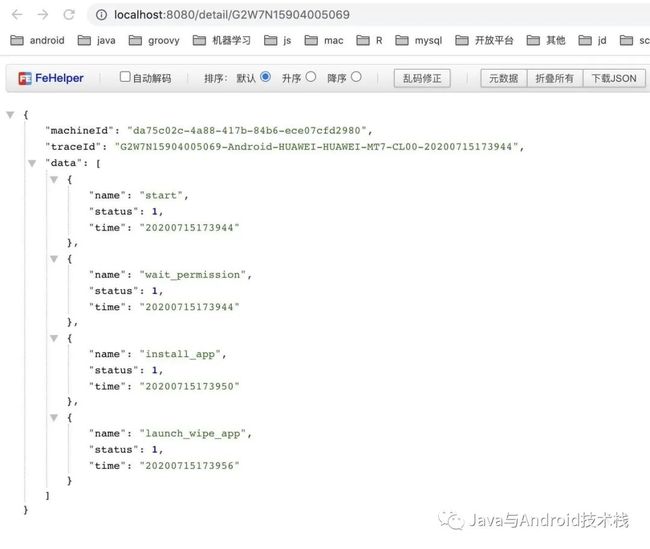Click status value under "launch_wipe_app"
650x549 pixels.
tap(155, 449)
